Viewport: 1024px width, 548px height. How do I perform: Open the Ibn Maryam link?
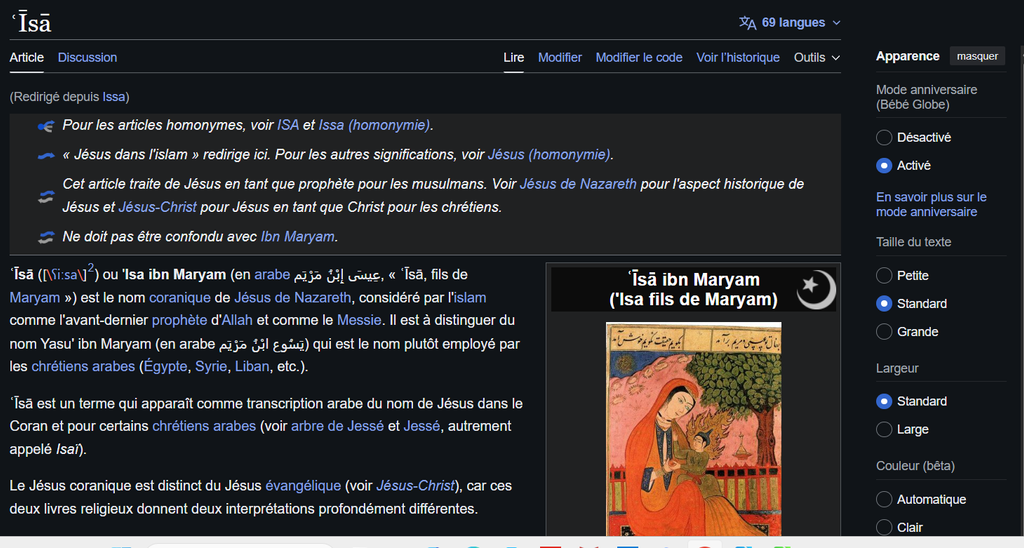point(298,236)
